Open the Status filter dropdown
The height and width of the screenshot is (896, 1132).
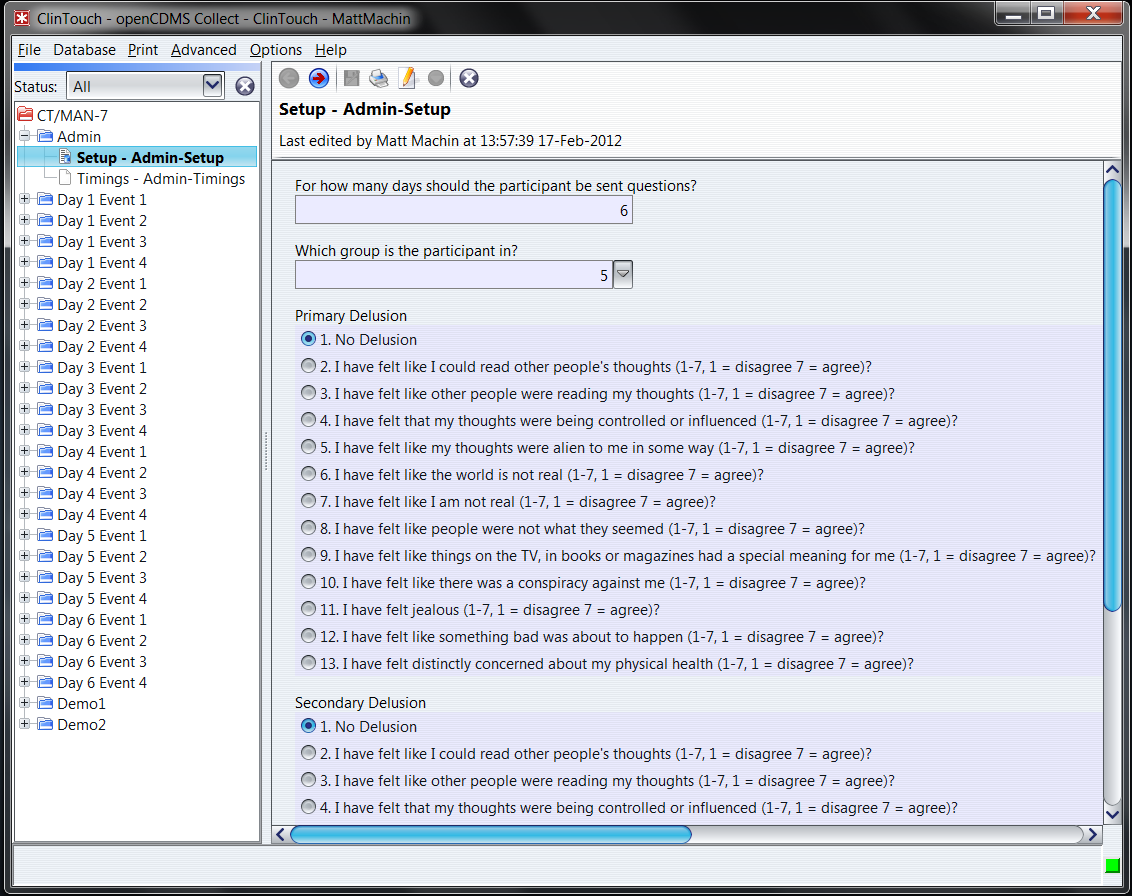coord(213,86)
